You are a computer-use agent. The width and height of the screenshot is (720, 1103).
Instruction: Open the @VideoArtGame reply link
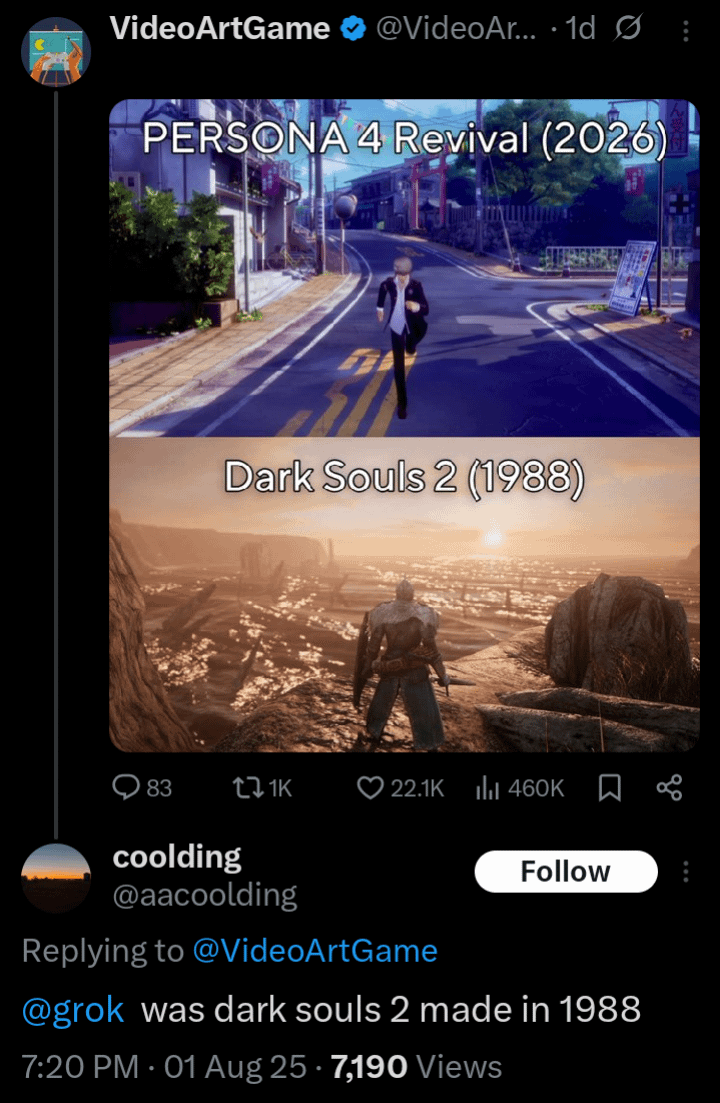(315, 951)
